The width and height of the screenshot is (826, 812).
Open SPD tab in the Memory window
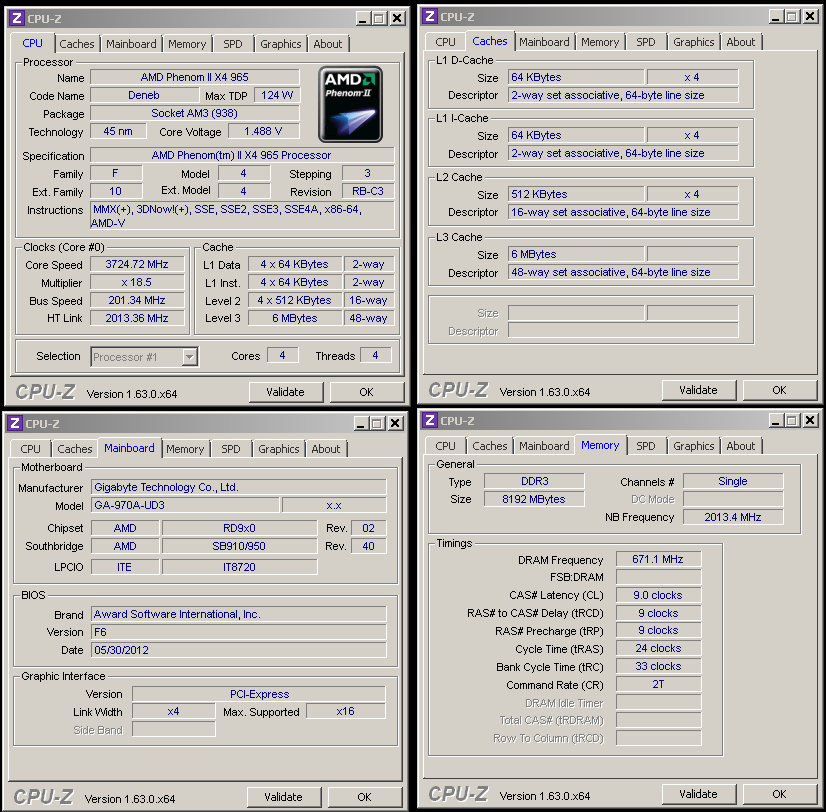(x=646, y=446)
